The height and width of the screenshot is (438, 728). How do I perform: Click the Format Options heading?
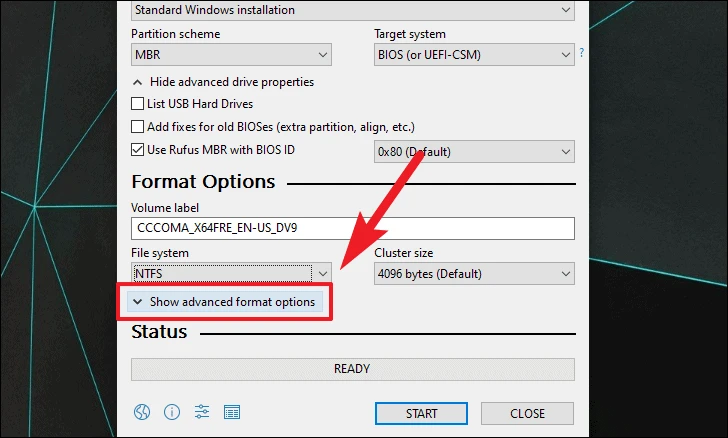(203, 182)
